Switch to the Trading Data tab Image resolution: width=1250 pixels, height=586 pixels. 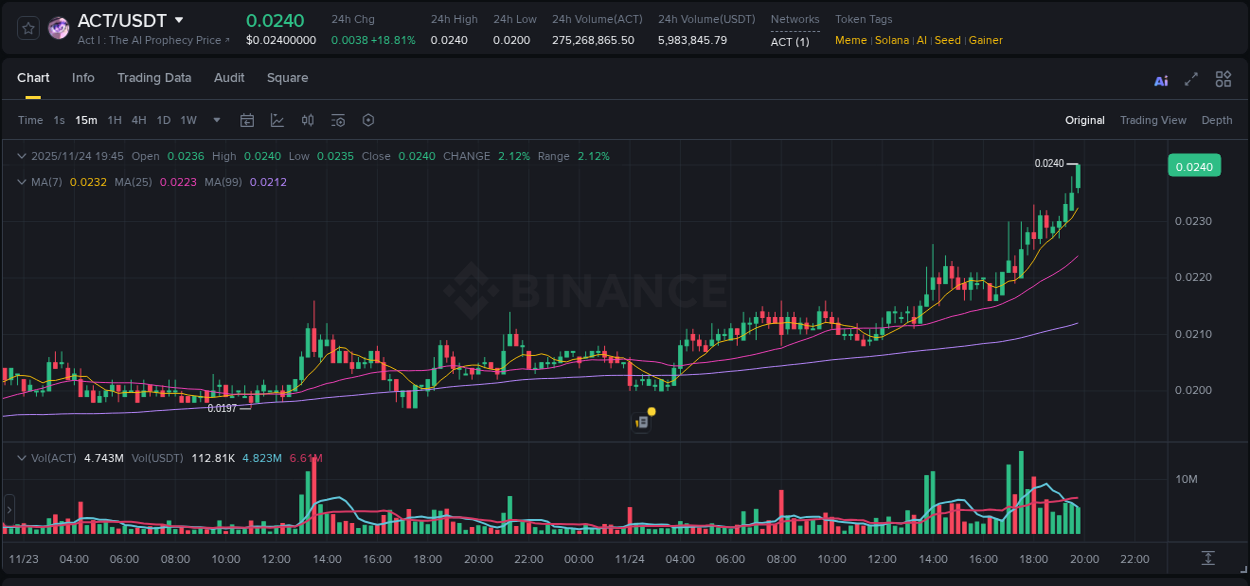click(154, 78)
